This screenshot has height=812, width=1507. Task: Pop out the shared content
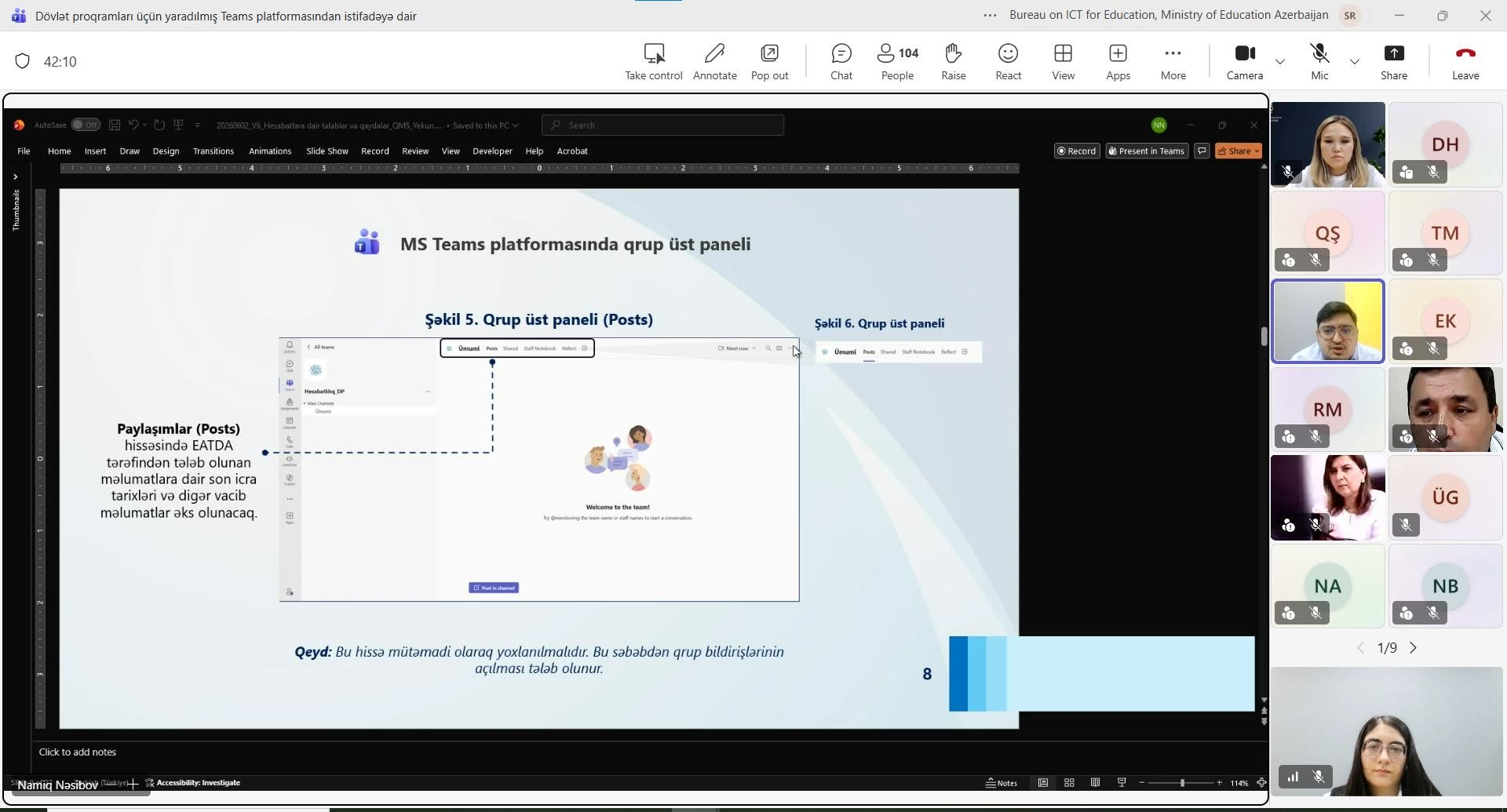(x=769, y=62)
